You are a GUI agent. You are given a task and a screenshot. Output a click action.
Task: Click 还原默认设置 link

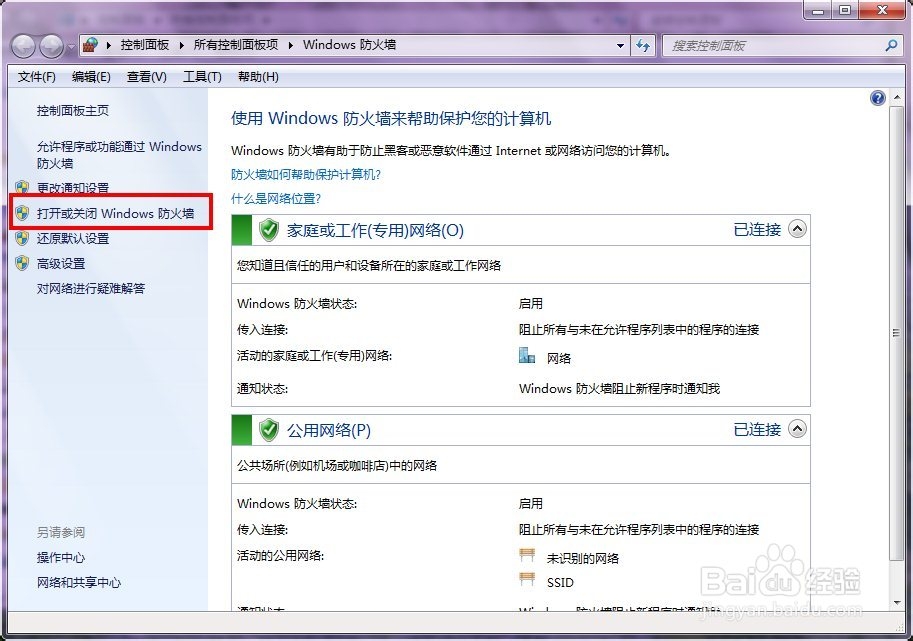click(x=73, y=238)
